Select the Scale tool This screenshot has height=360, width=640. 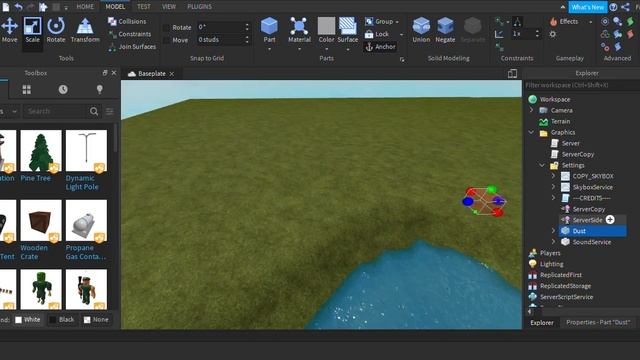point(32,30)
